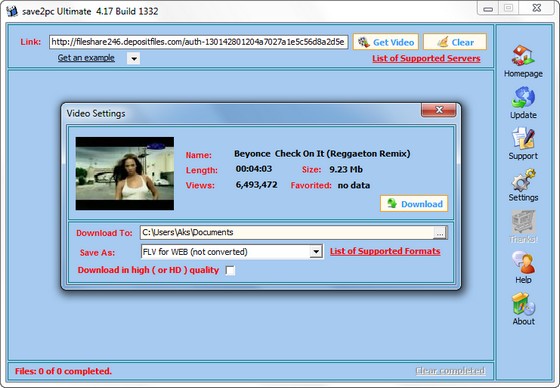Viewport: 560px width, 388px height.
Task: Open the Help icon
Action: pyautogui.click(x=523, y=262)
